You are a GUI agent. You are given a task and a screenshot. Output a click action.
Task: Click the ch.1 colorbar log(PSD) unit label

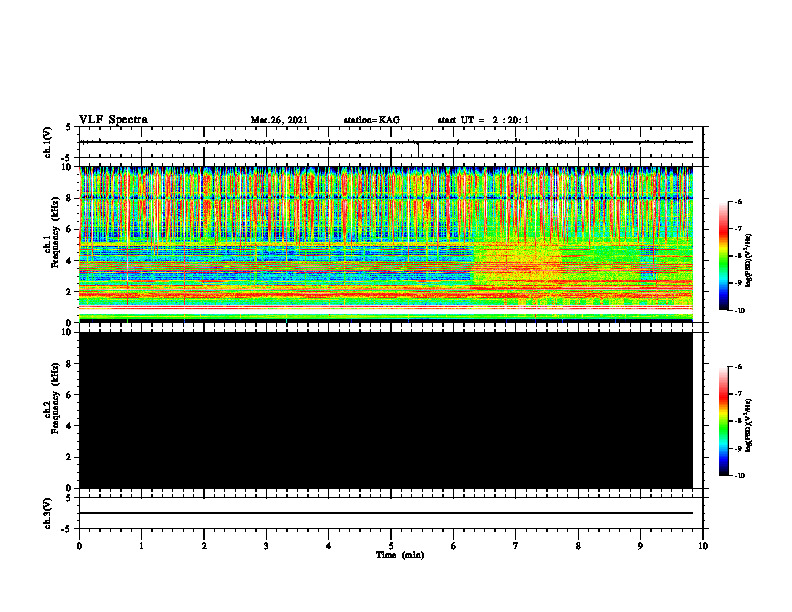tap(750, 260)
